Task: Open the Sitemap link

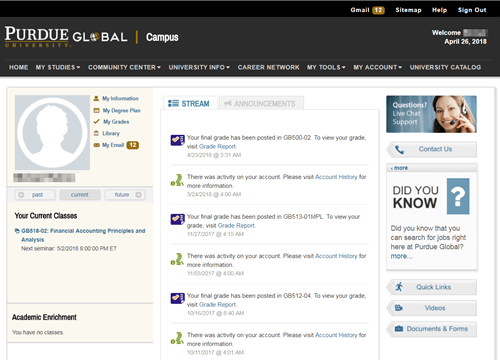Action: [408, 10]
